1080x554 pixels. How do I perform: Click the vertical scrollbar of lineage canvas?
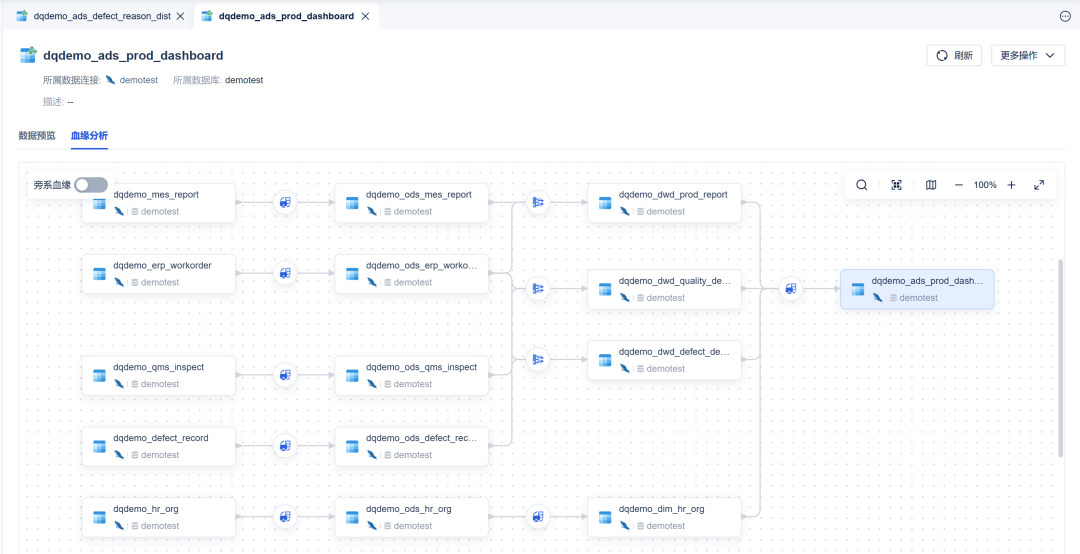1061,358
